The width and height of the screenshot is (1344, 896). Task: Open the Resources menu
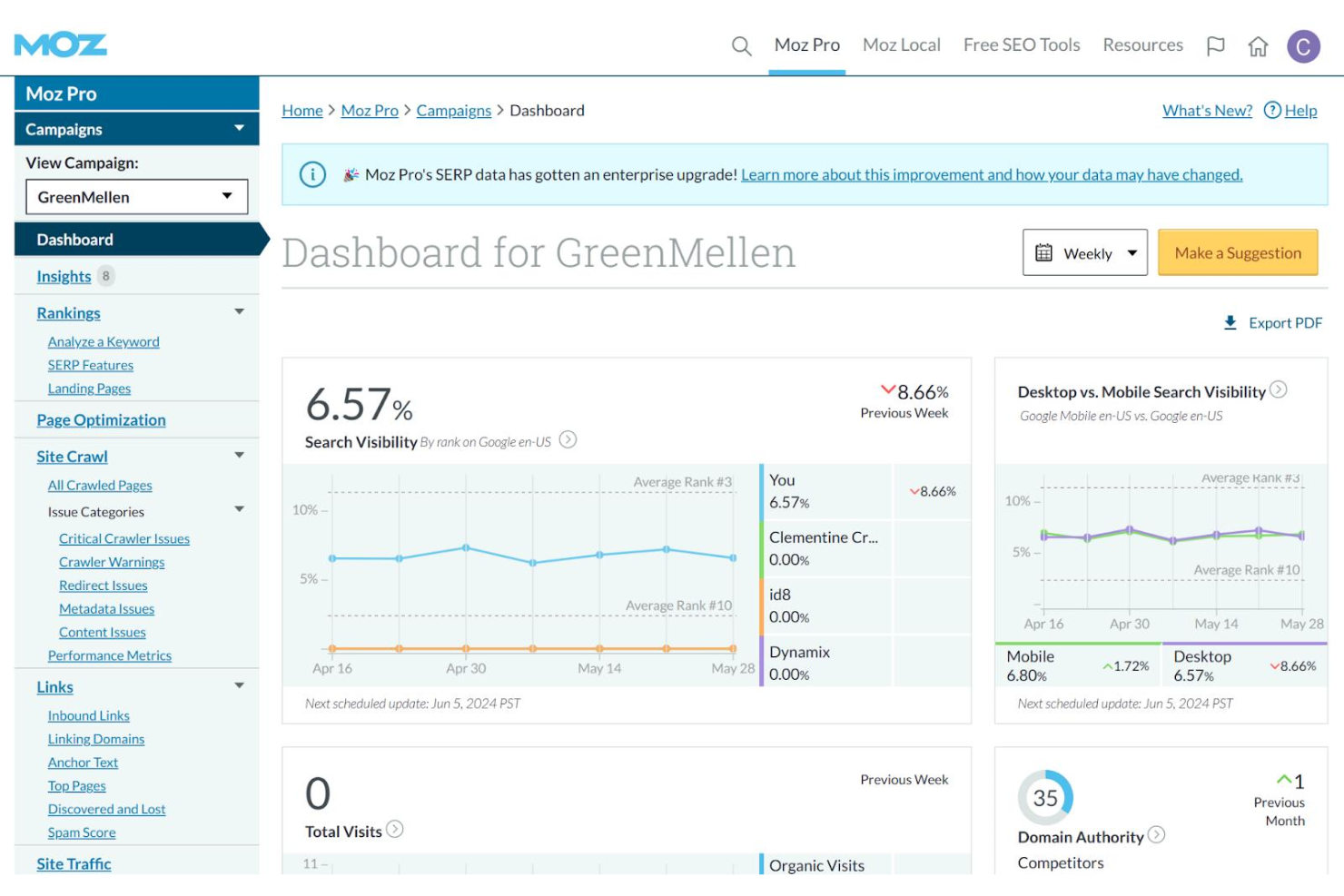point(1142,45)
